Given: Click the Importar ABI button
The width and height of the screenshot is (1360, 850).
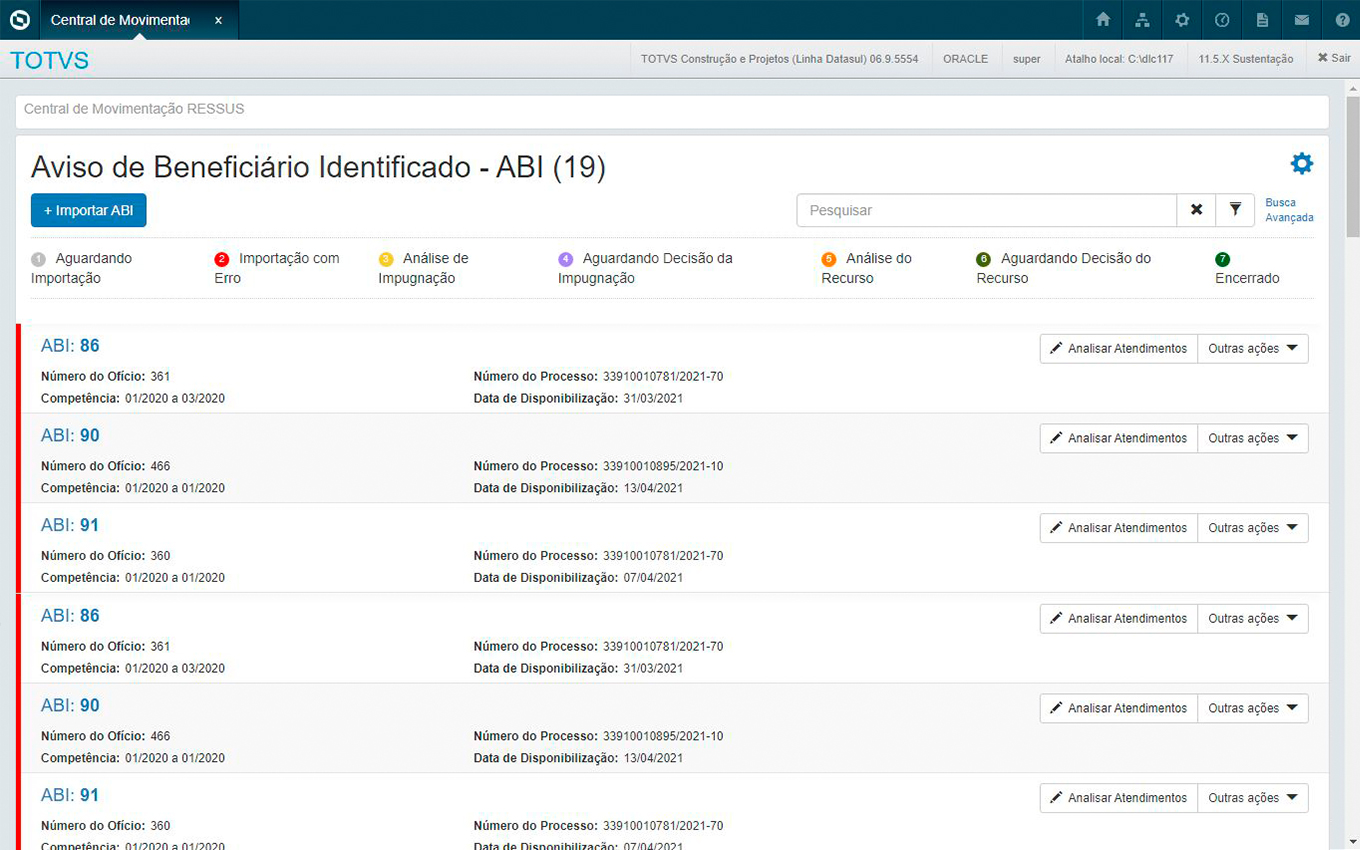Looking at the screenshot, I should point(89,211).
